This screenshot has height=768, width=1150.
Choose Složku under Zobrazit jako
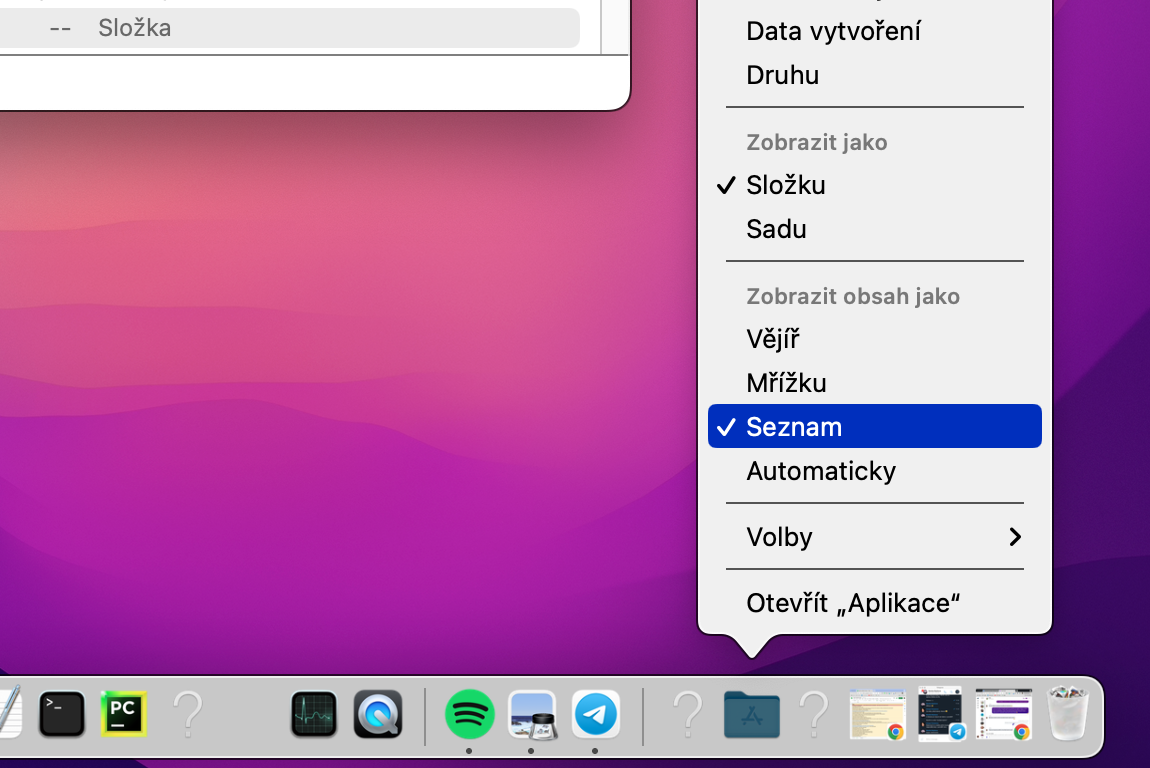(x=874, y=185)
